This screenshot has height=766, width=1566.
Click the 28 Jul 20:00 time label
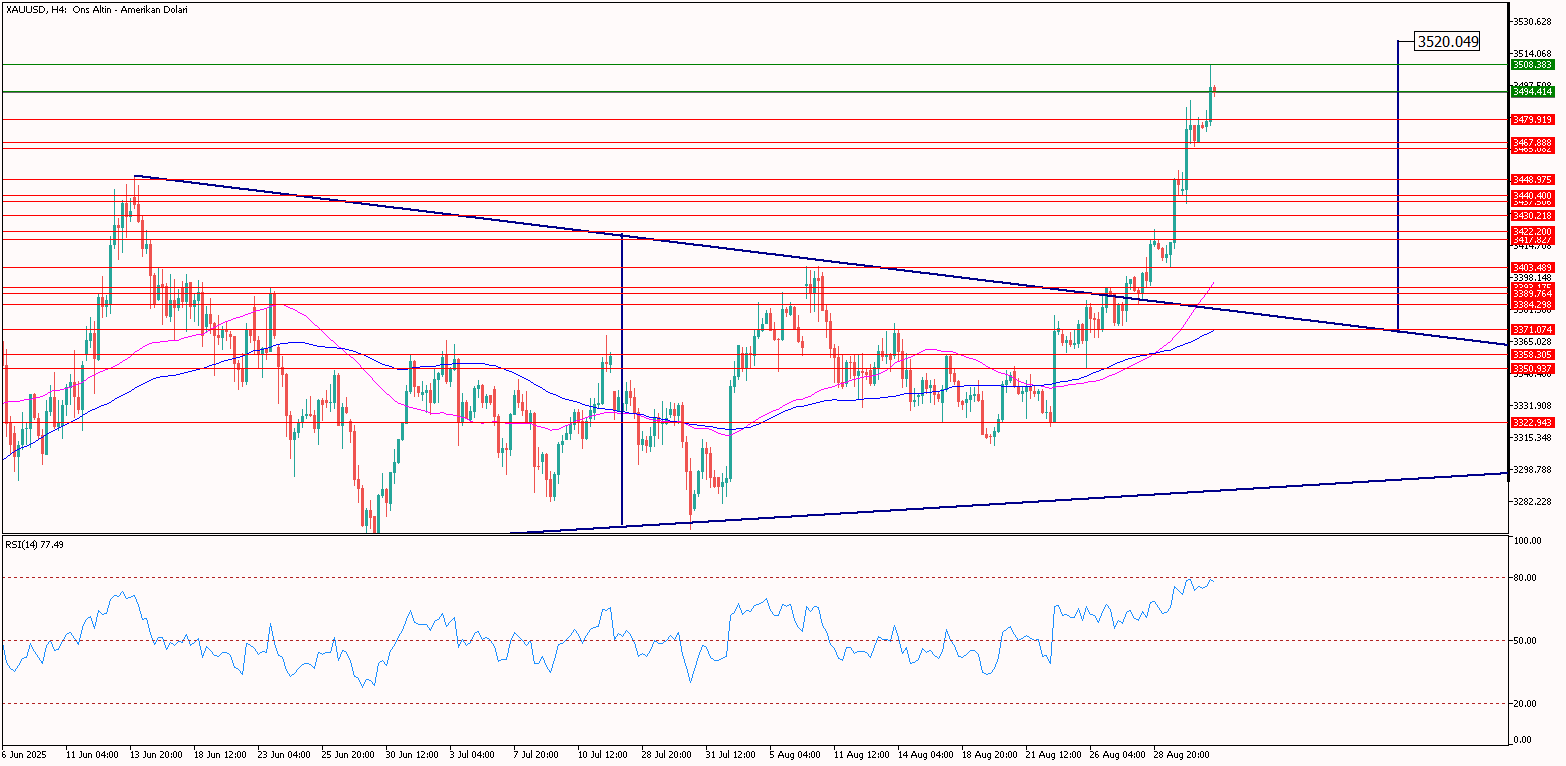click(667, 754)
